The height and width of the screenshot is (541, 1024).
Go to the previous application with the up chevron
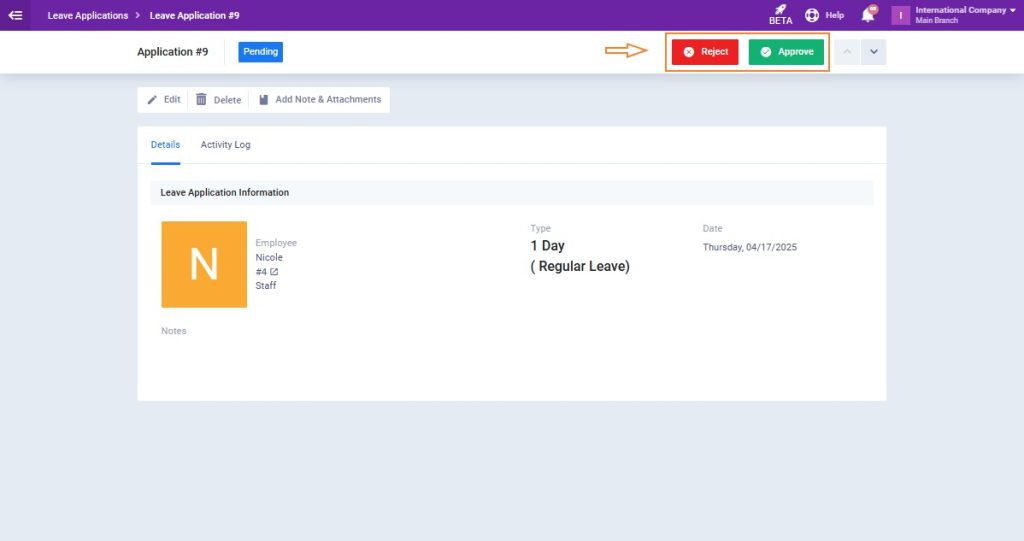847,52
